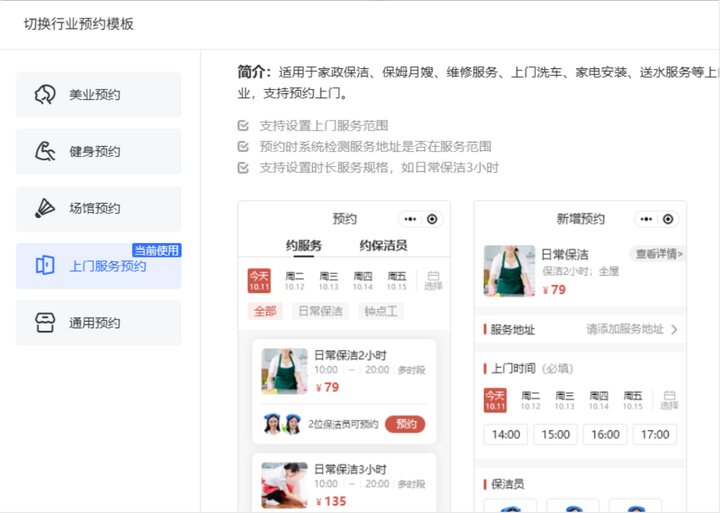Switch to the 约保洁员 tab
Image resolution: width=720 pixels, height=513 pixels.
(x=383, y=245)
